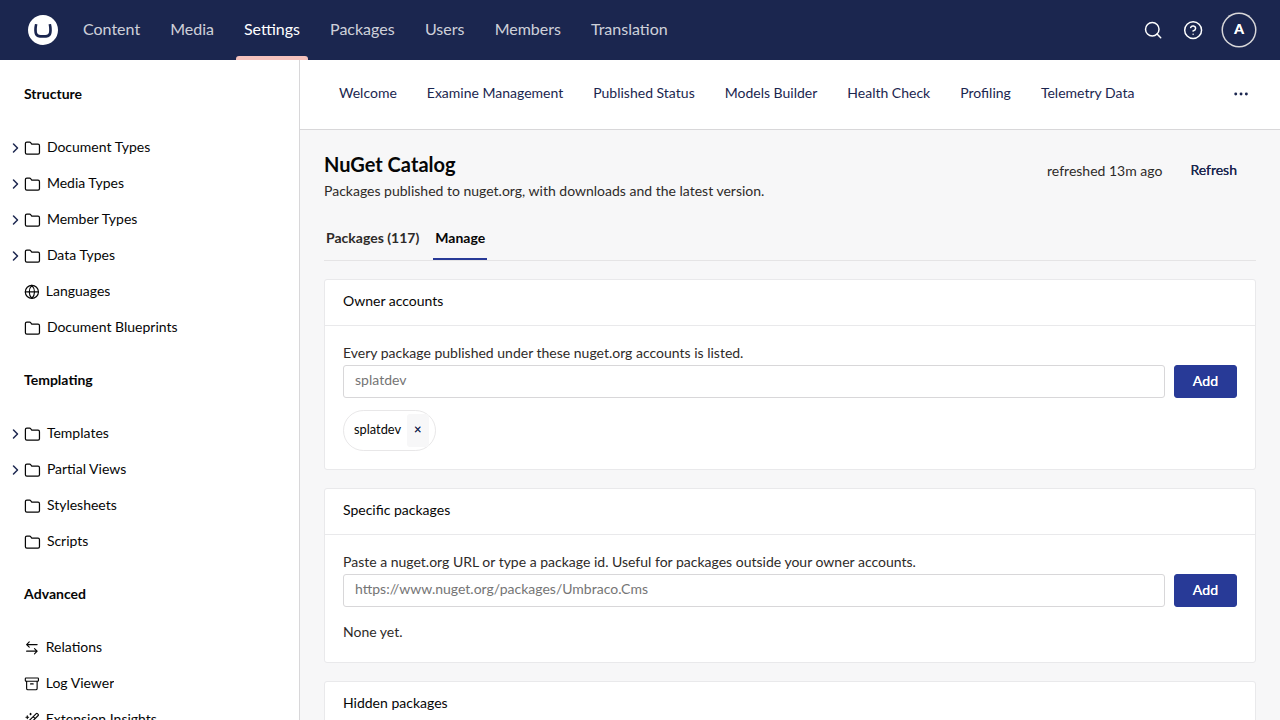Open the Examine Management tab
This screenshot has width=1280, height=720.
coord(495,94)
